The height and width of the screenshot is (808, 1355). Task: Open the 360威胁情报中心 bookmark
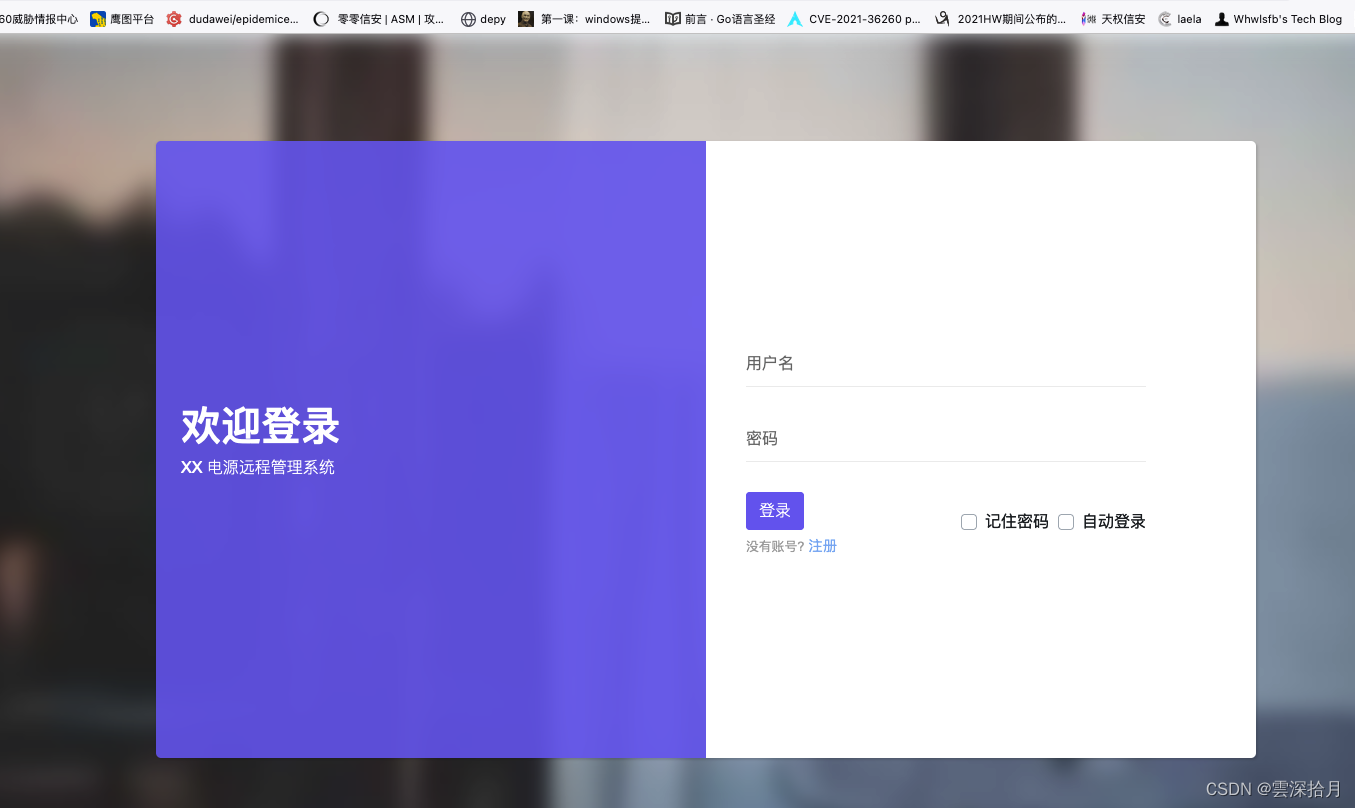click(38, 18)
